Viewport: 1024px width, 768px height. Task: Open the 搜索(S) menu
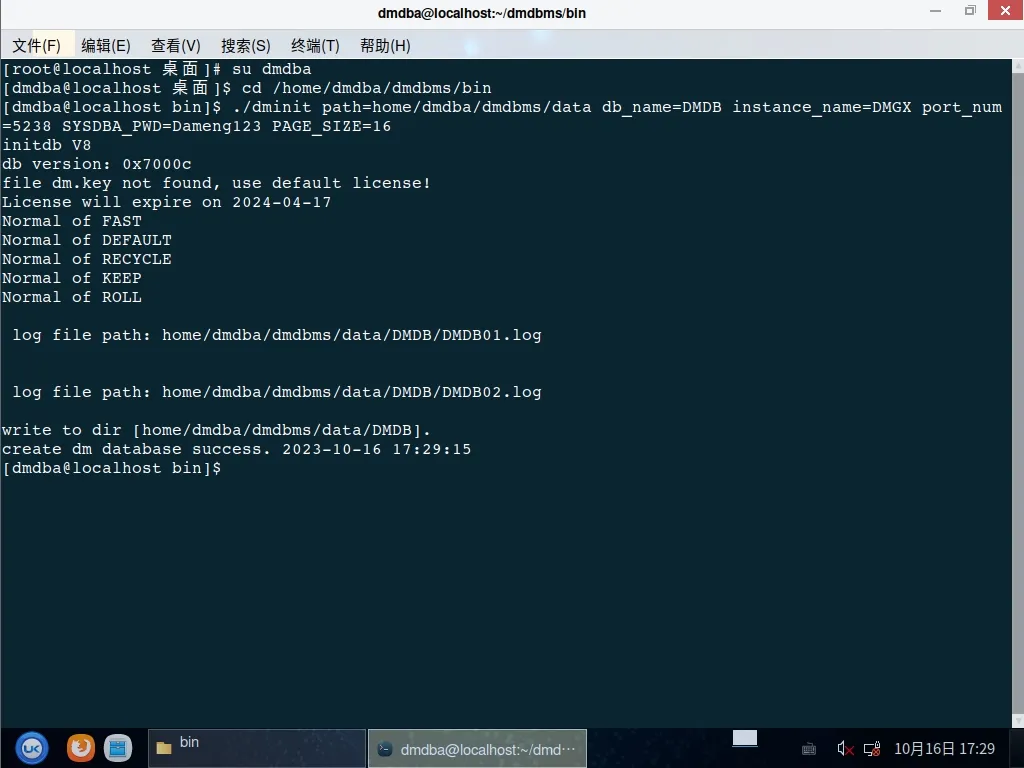tap(246, 46)
